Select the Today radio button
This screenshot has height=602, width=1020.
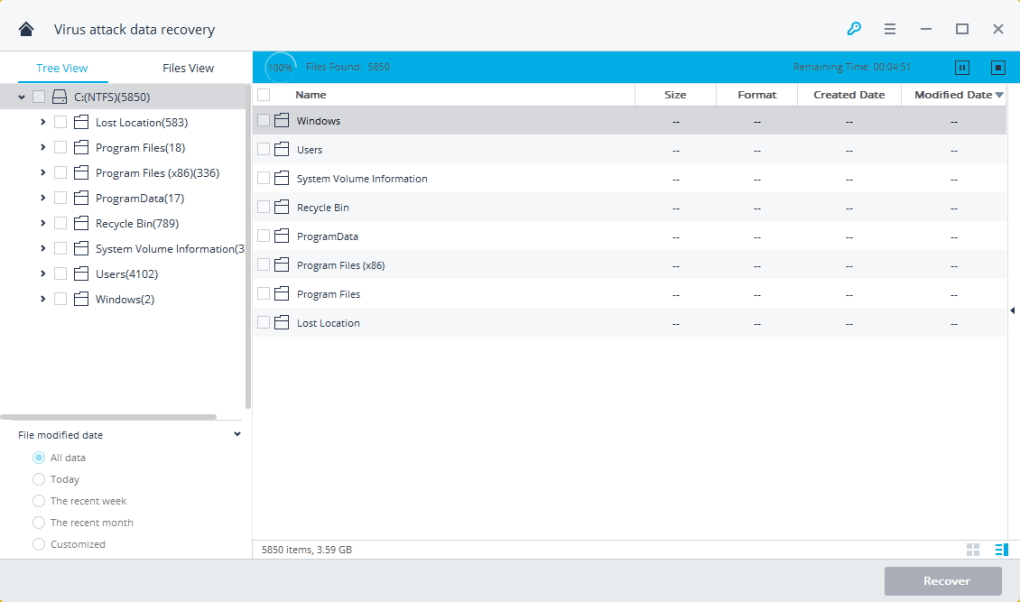[39, 479]
